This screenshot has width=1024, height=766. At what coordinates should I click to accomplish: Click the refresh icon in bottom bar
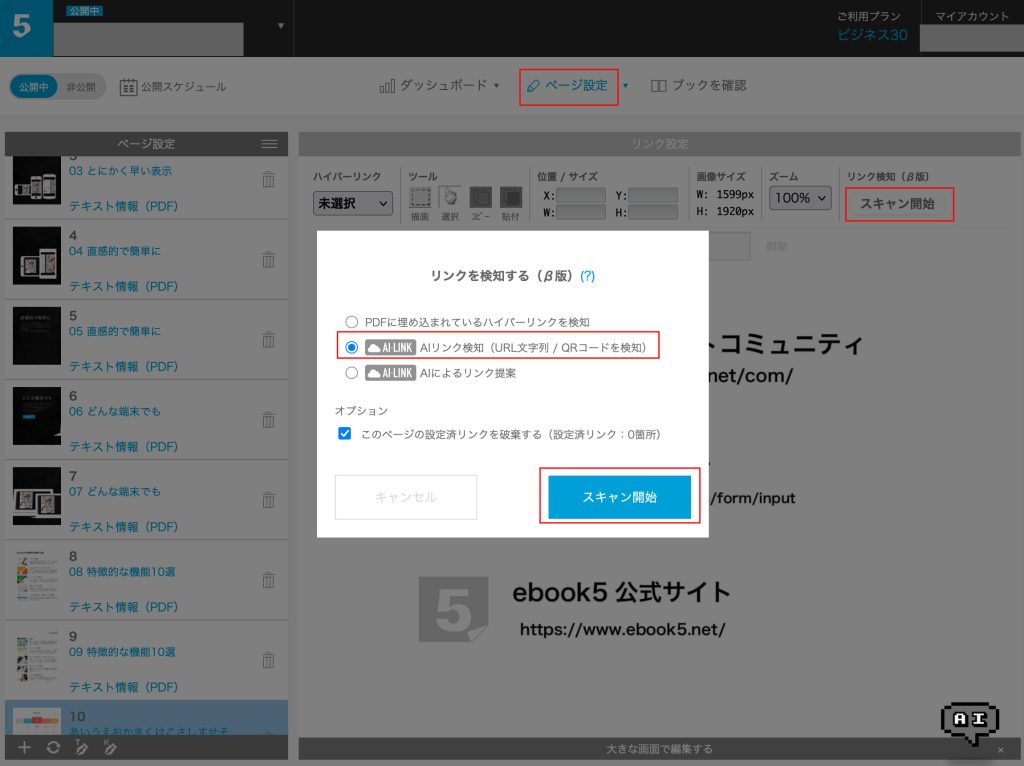53,748
